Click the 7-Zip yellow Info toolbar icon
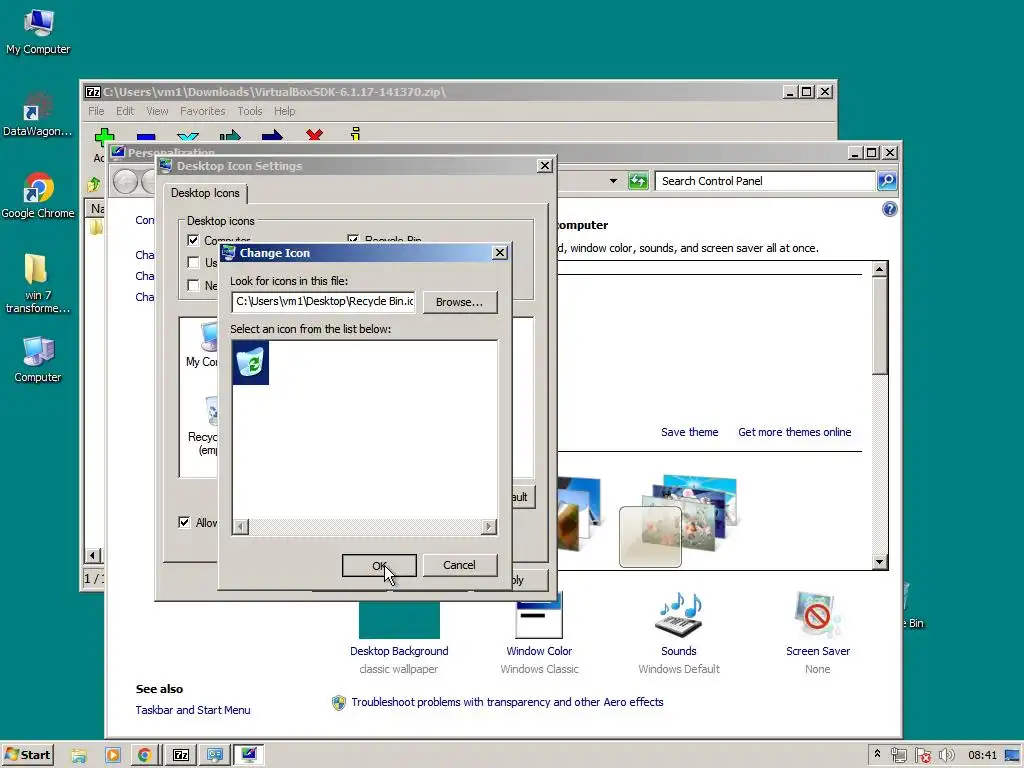 tap(355, 134)
